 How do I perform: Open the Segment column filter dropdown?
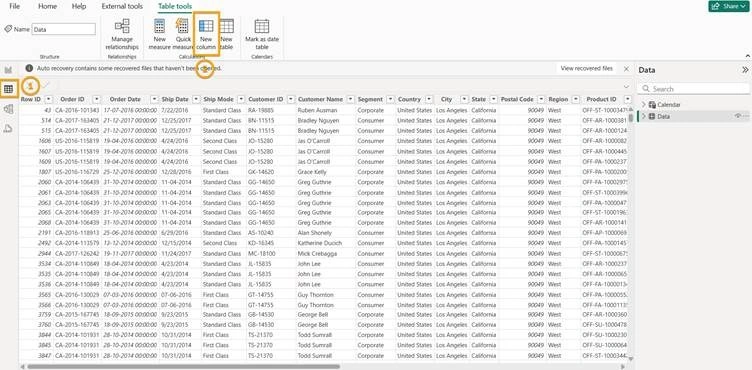click(x=390, y=99)
